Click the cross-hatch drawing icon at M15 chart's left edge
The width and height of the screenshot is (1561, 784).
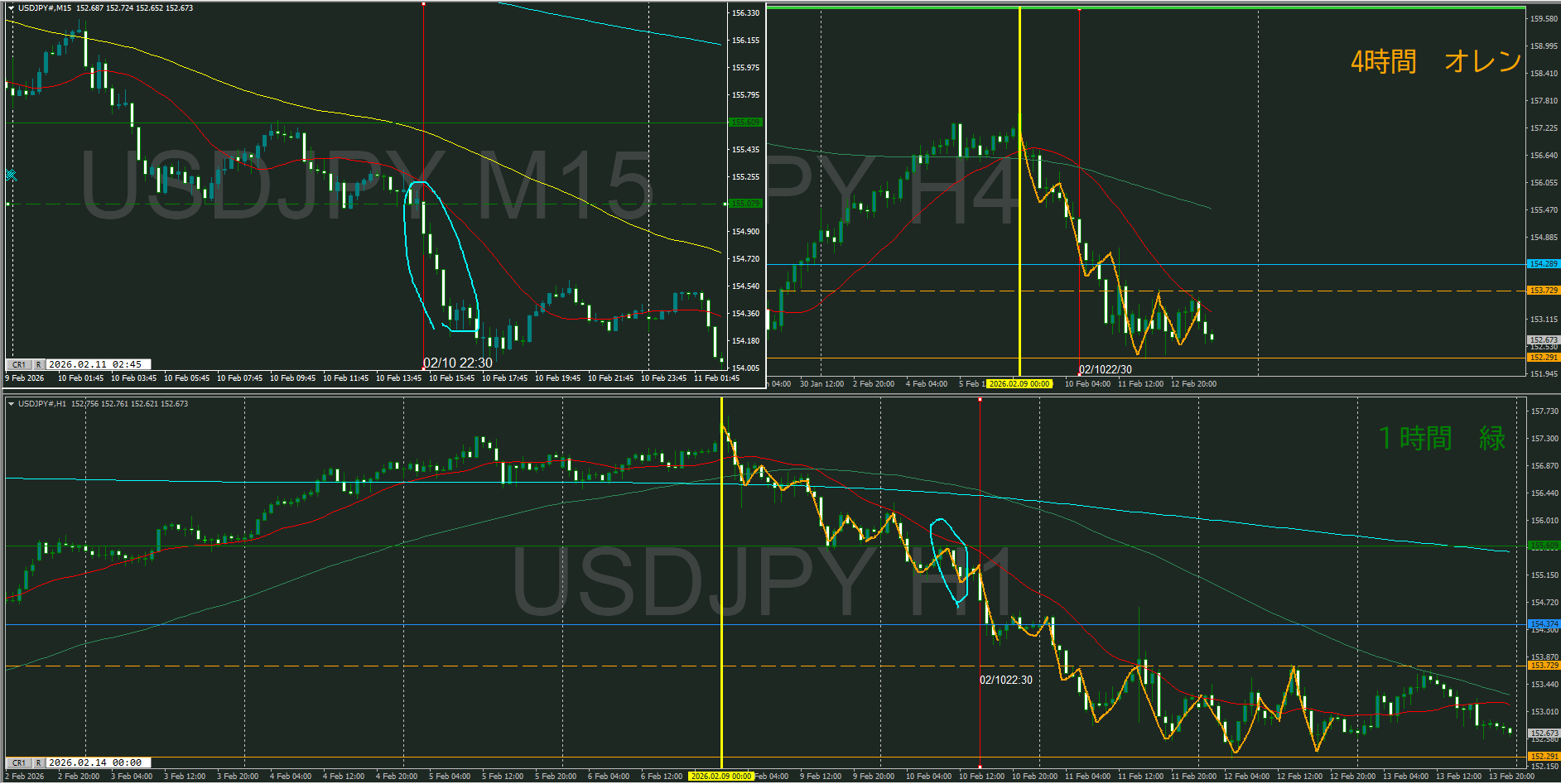click(11, 175)
